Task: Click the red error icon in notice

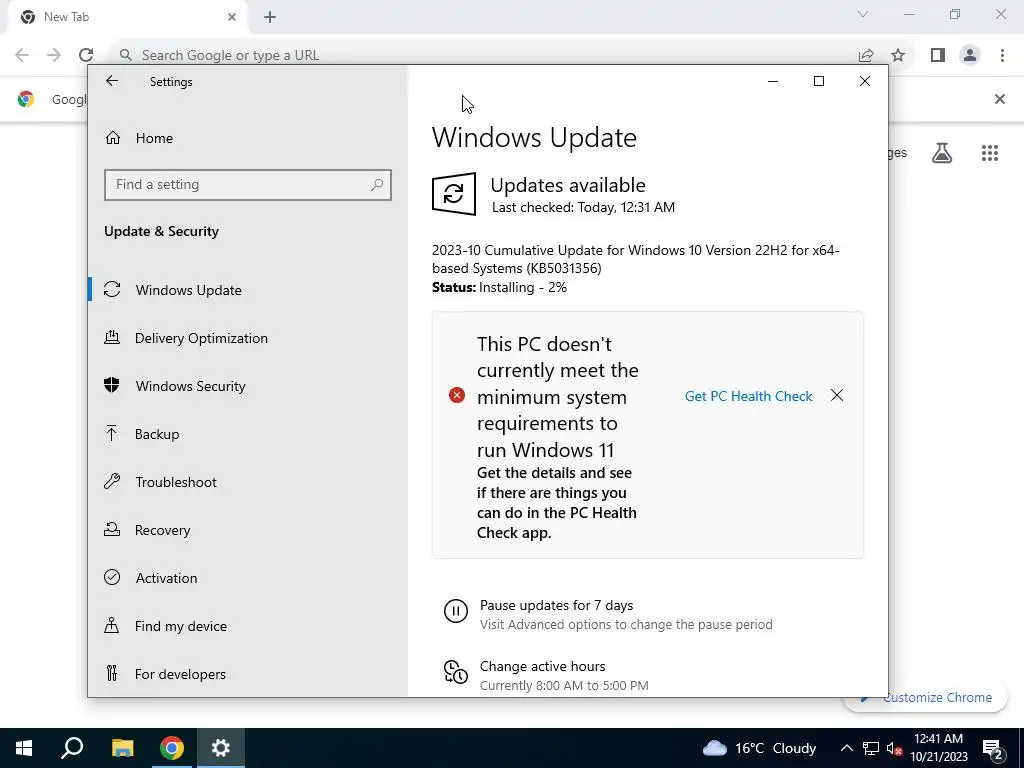Action: tap(456, 395)
